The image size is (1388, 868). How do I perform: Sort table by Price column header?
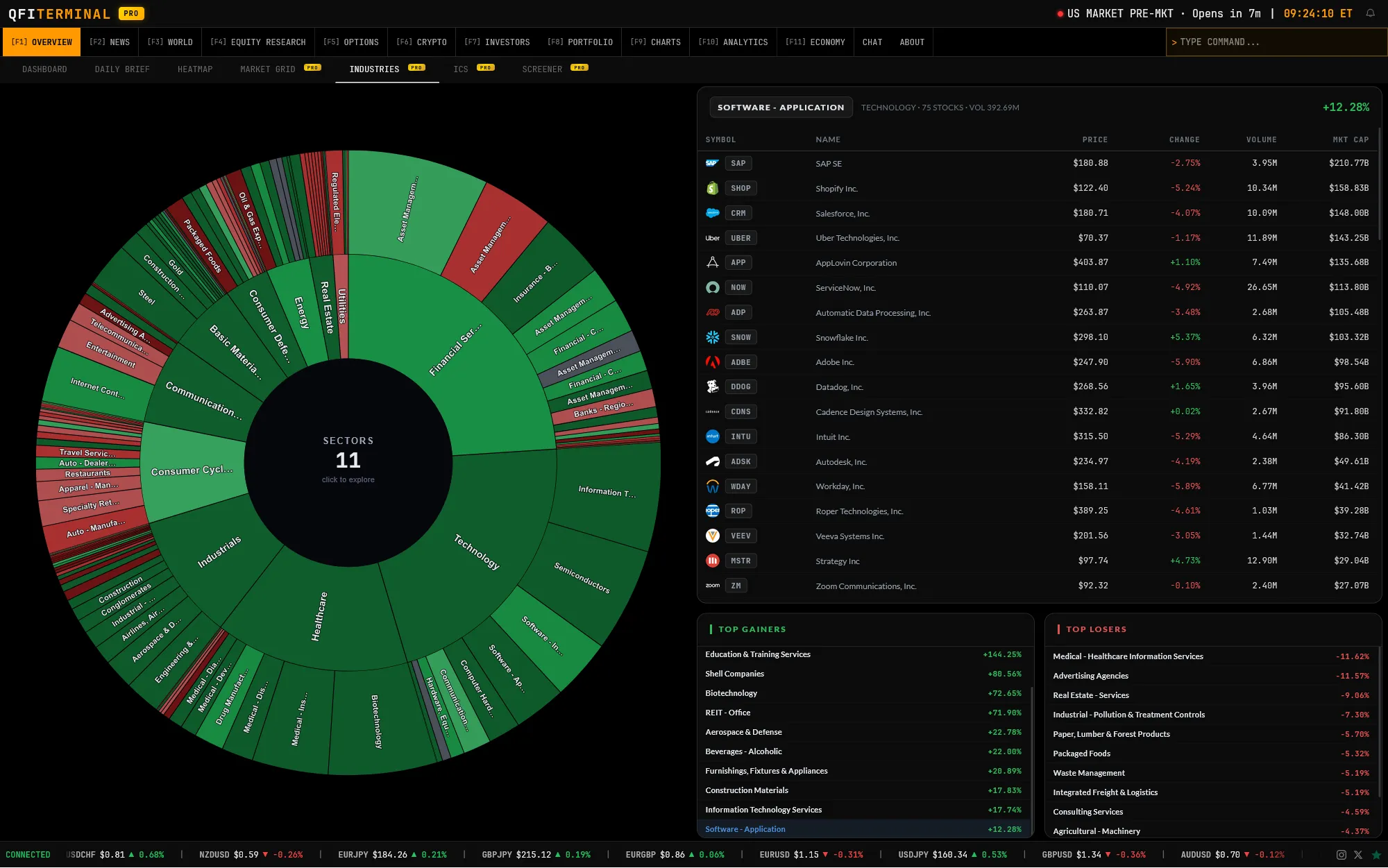click(x=1094, y=140)
